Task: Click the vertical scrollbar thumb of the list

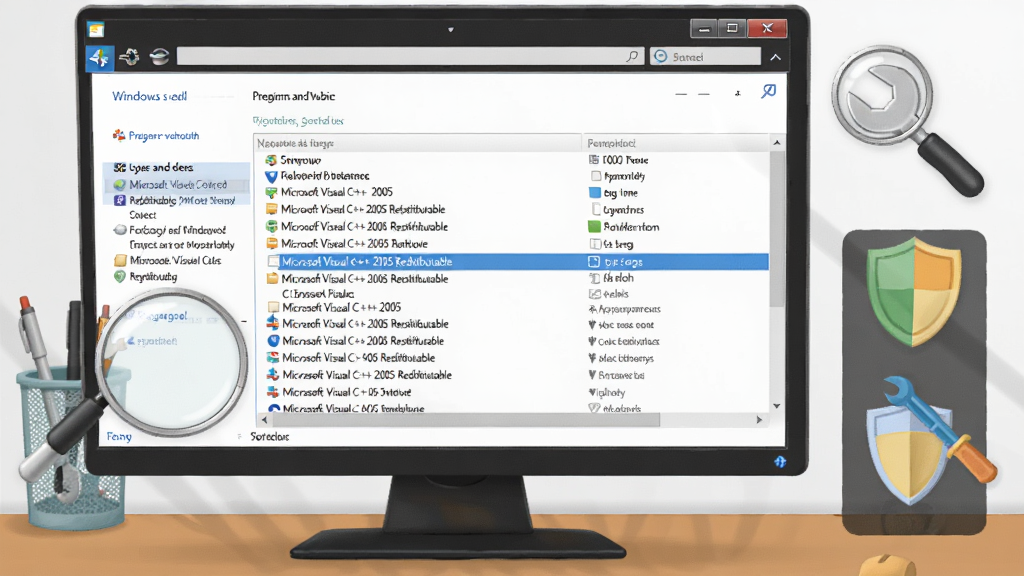Action: (x=776, y=229)
